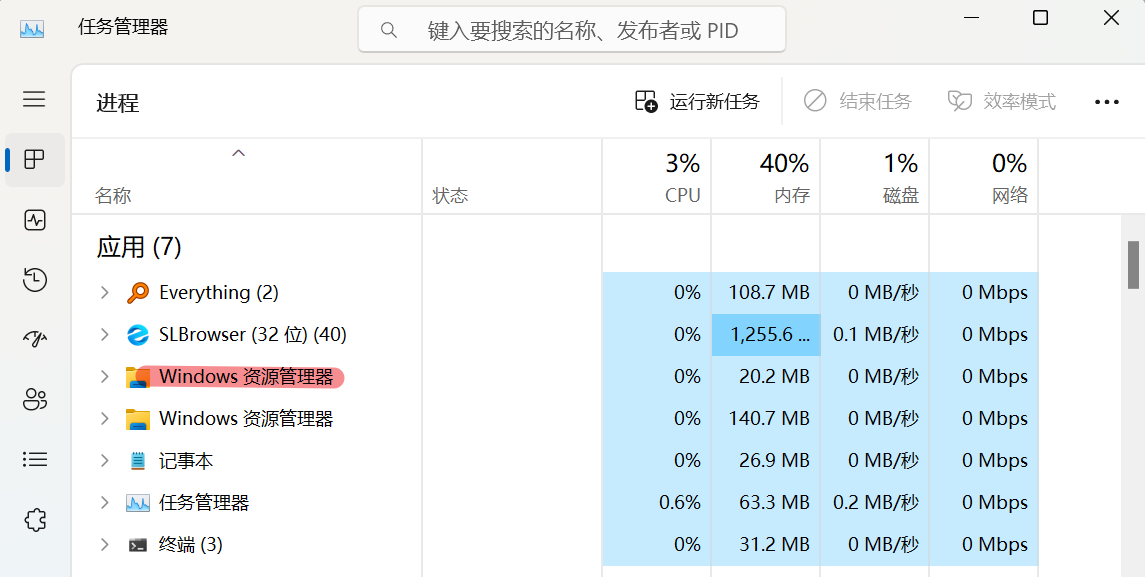1145x577 pixels.
Task: Select the SLBrowser (32 位) (40) name
Action: [x=253, y=335]
